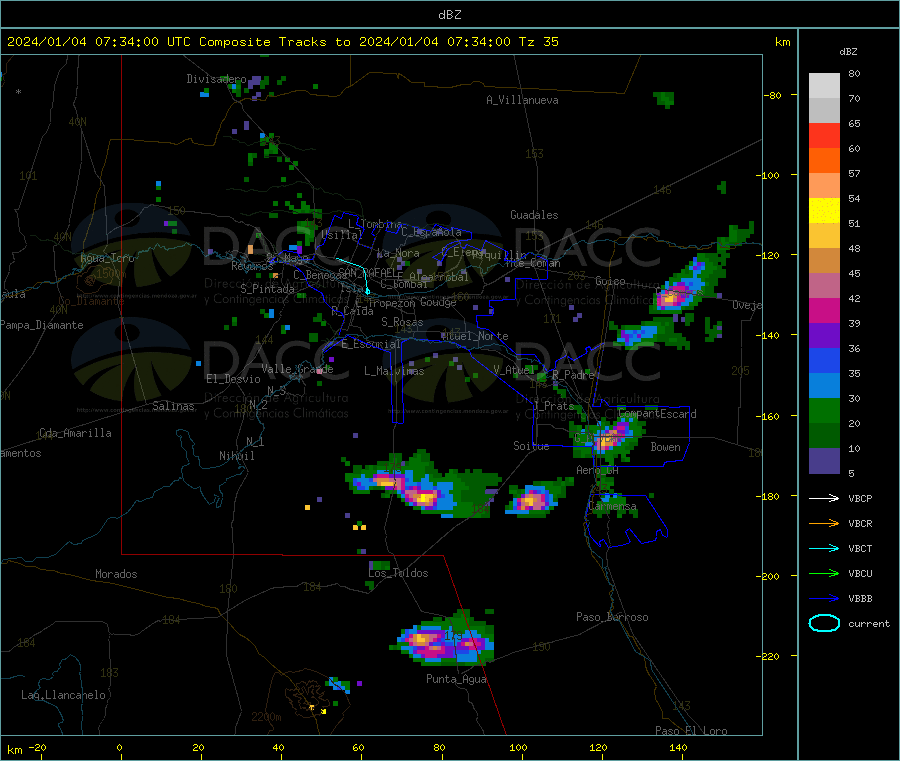Select the green 30 dBZ color swatch
Image resolution: width=900 pixels, height=761 pixels.
point(824,410)
